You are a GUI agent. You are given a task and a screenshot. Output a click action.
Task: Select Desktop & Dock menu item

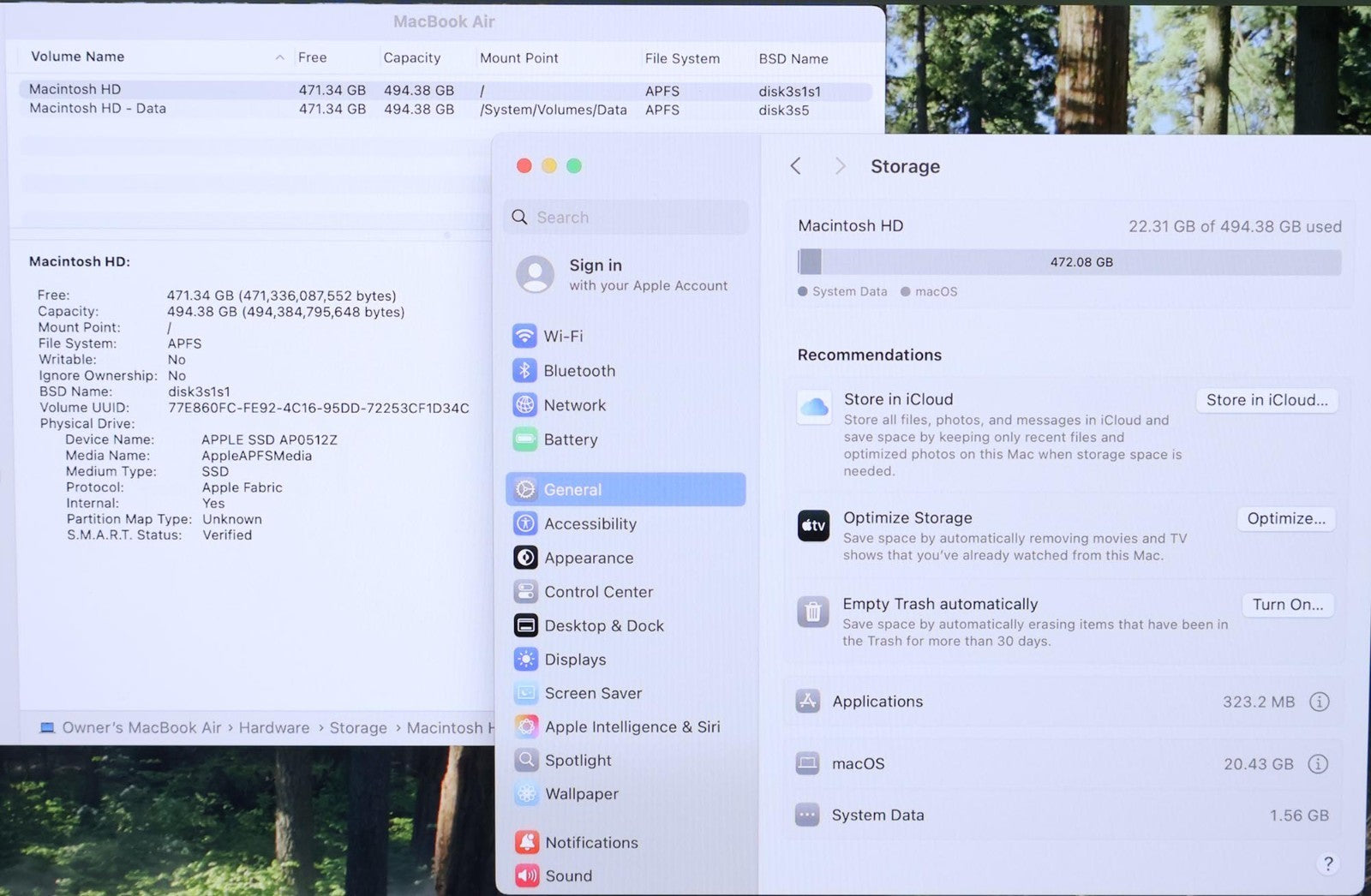pyautogui.click(x=603, y=625)
